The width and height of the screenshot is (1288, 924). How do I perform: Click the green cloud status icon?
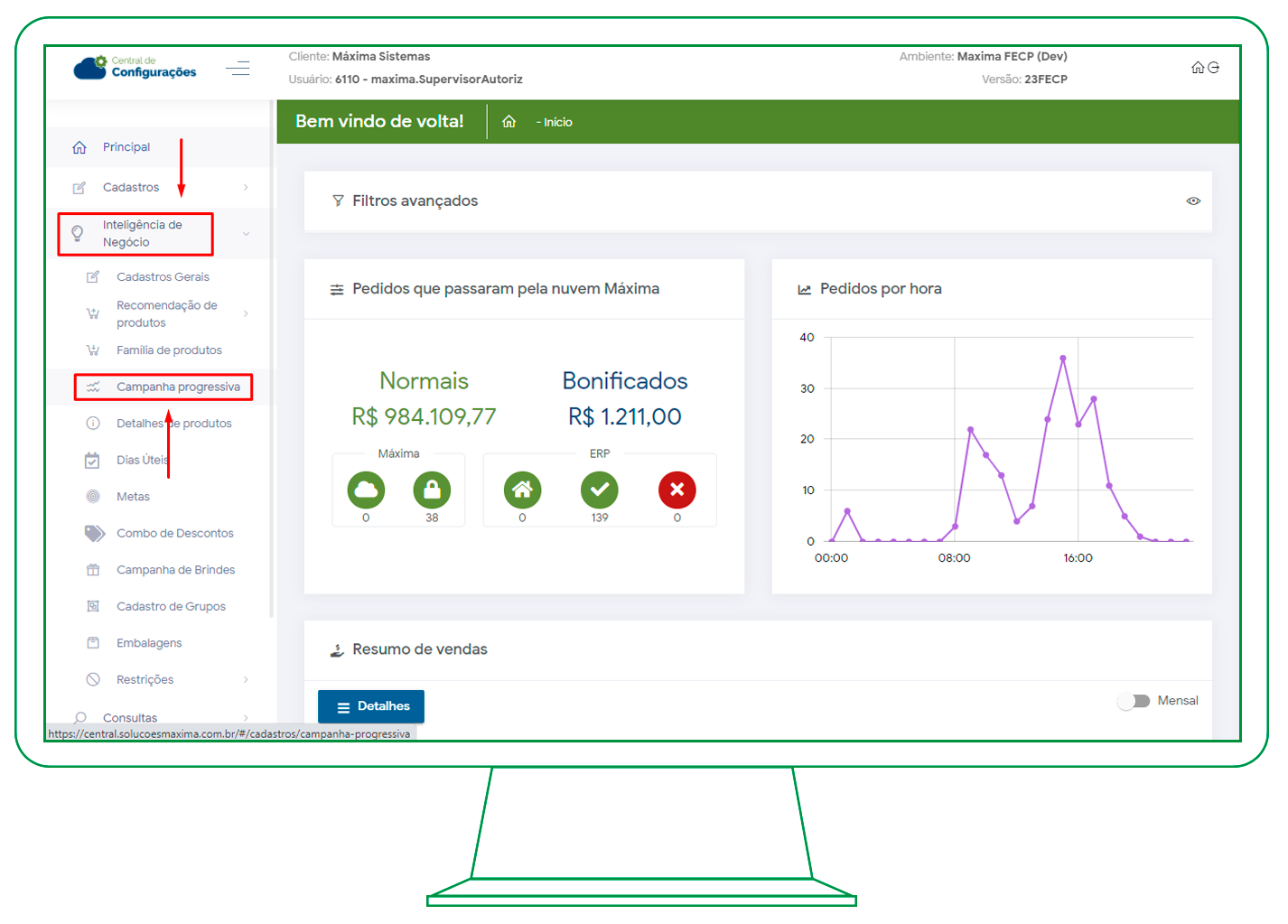pos(366,490)
